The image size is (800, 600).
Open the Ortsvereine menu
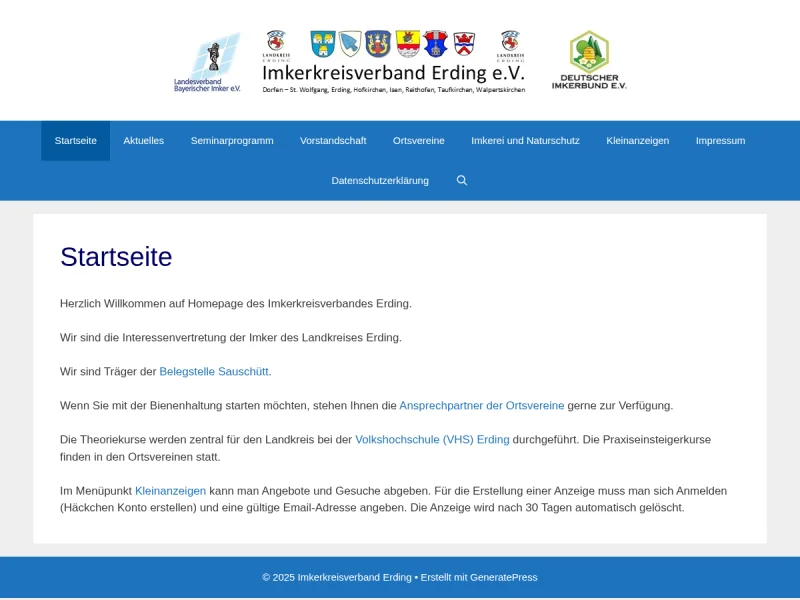419,141
